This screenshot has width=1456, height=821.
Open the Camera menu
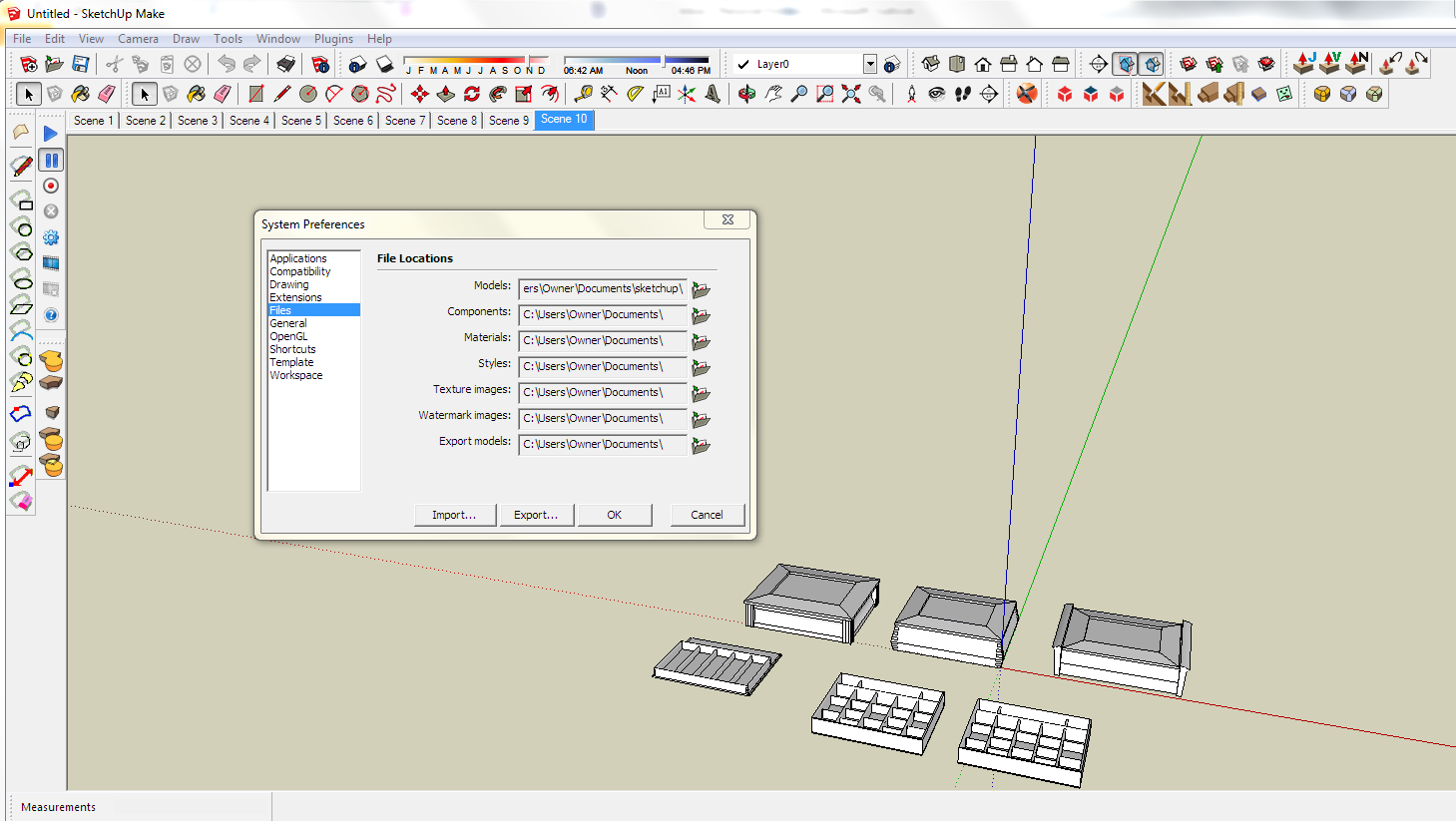[x=138, y=39]
